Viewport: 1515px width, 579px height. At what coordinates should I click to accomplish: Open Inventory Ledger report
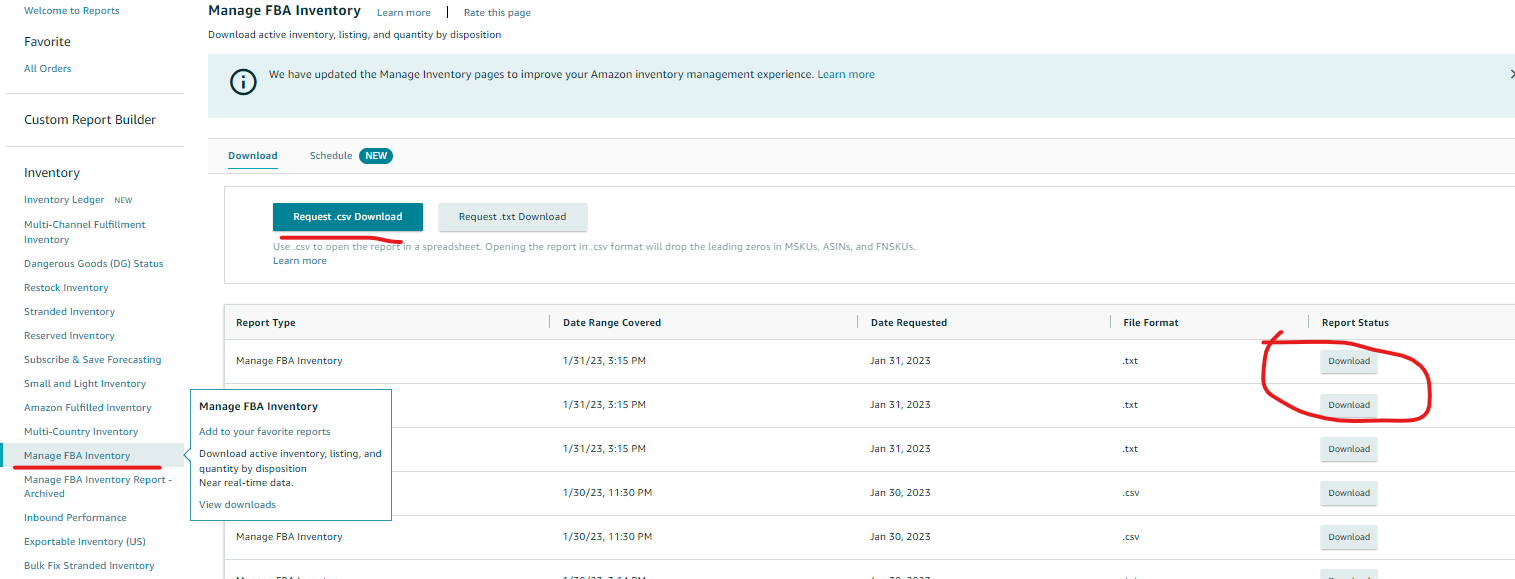click(64, 200)
